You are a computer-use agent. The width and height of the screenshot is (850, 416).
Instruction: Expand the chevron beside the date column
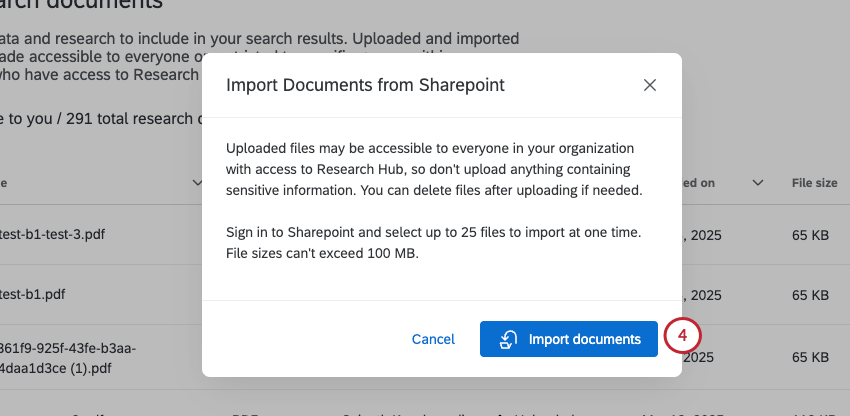758,183
